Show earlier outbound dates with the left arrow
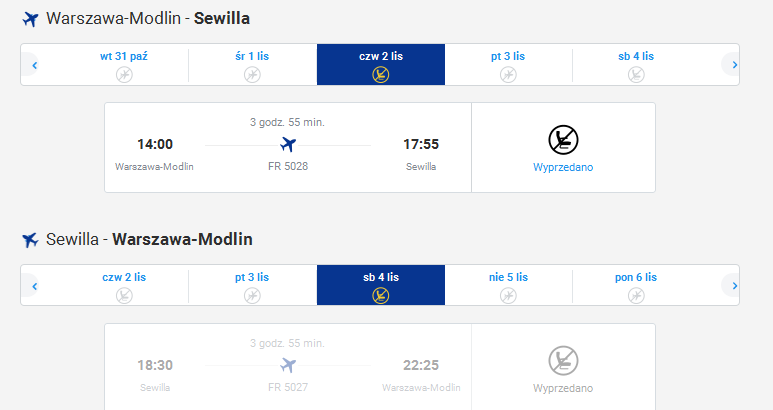 point(34,65)
